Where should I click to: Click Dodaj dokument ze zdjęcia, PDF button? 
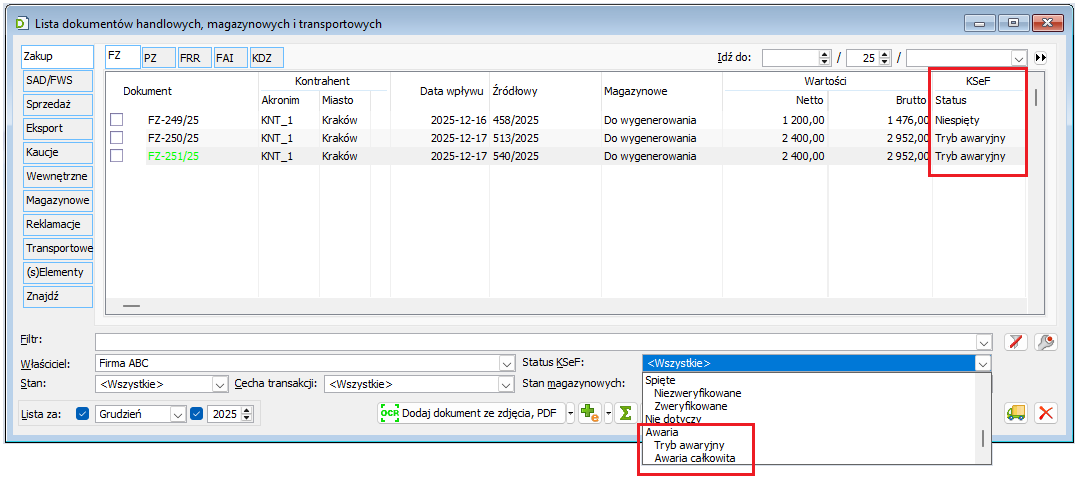[x=472, y=413]
